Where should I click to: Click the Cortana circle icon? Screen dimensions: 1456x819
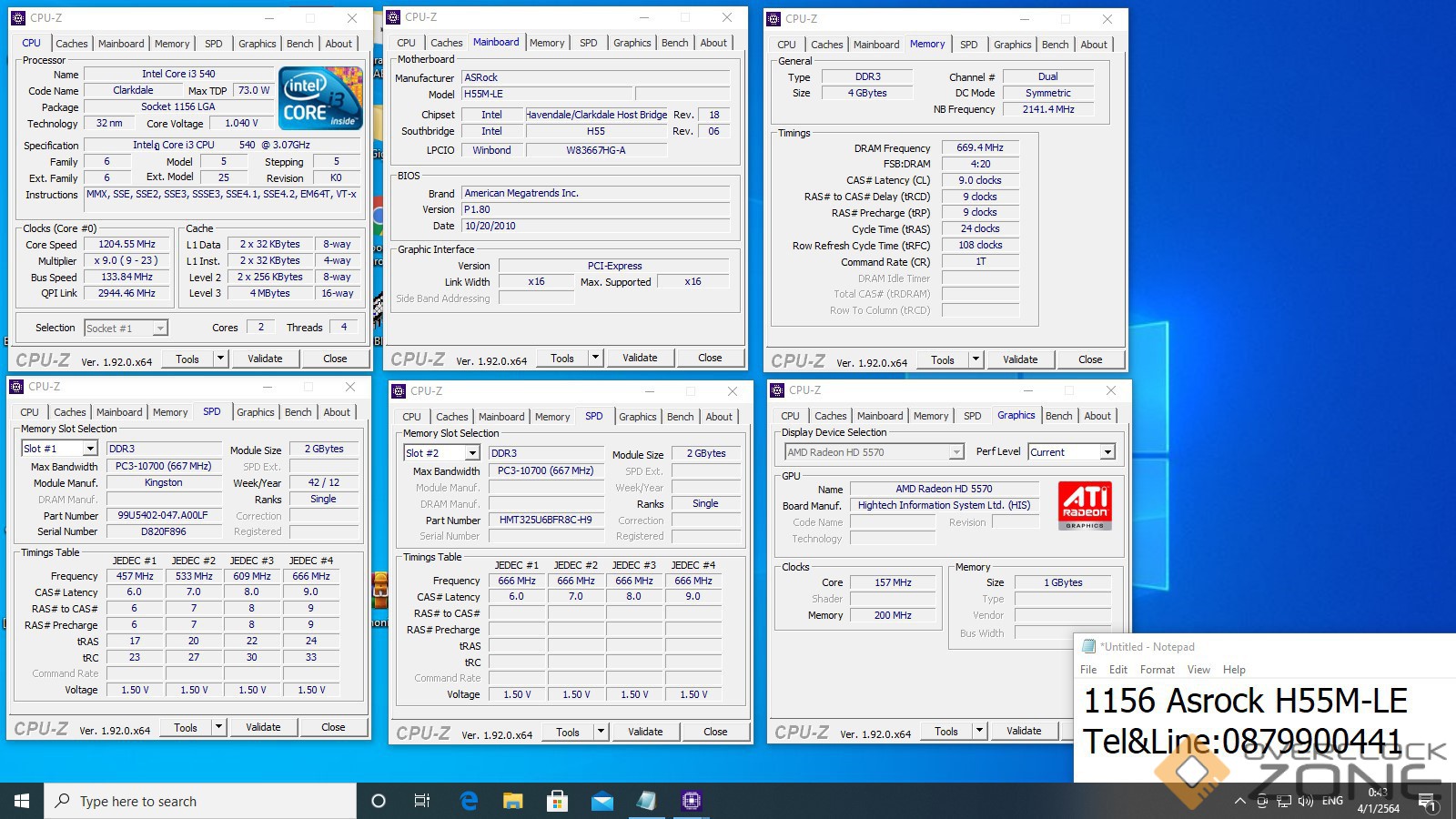tap(379, 801)
